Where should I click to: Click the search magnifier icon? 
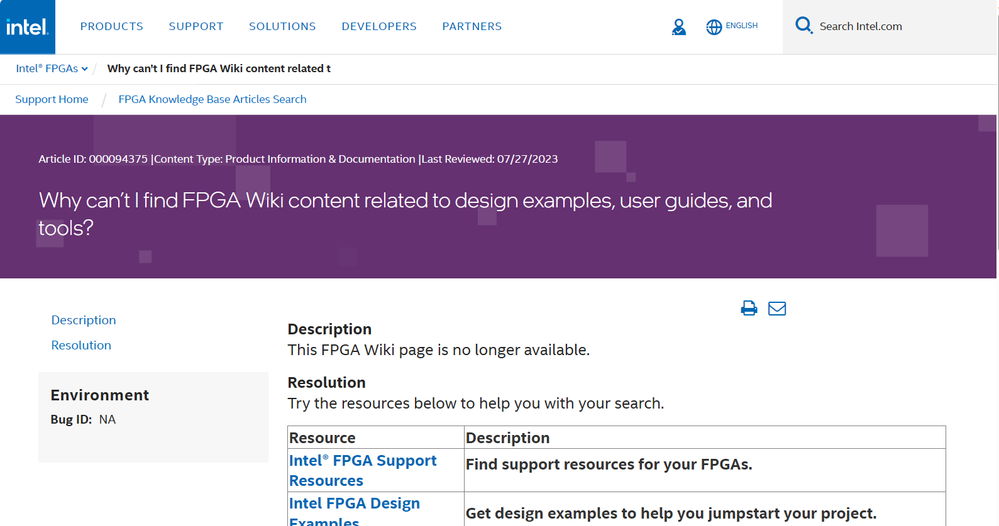(x=804, y=26)
